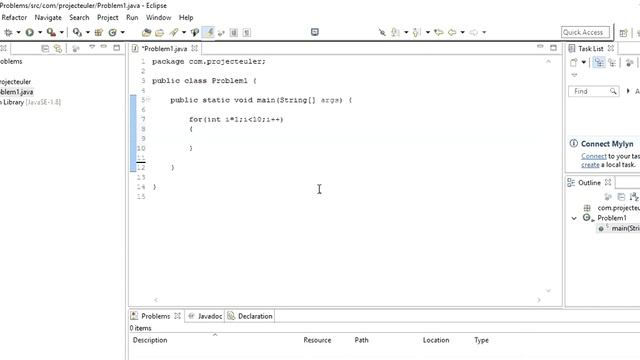
Task: Open the Search menu
Action: [x=79, y=18]
